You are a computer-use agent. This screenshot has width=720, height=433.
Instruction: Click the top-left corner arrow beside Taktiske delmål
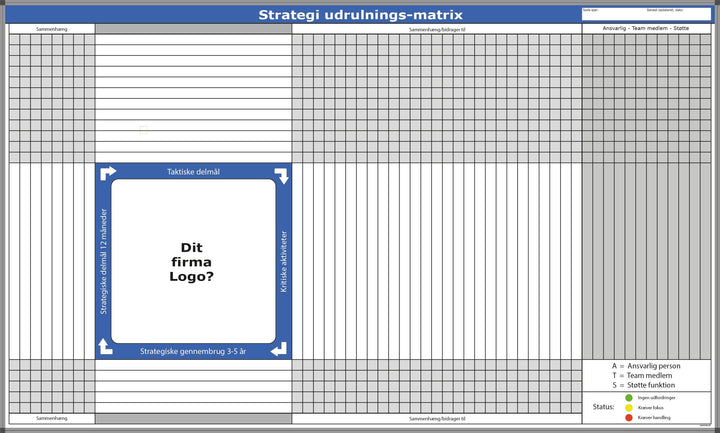click(x=108, y=173)
